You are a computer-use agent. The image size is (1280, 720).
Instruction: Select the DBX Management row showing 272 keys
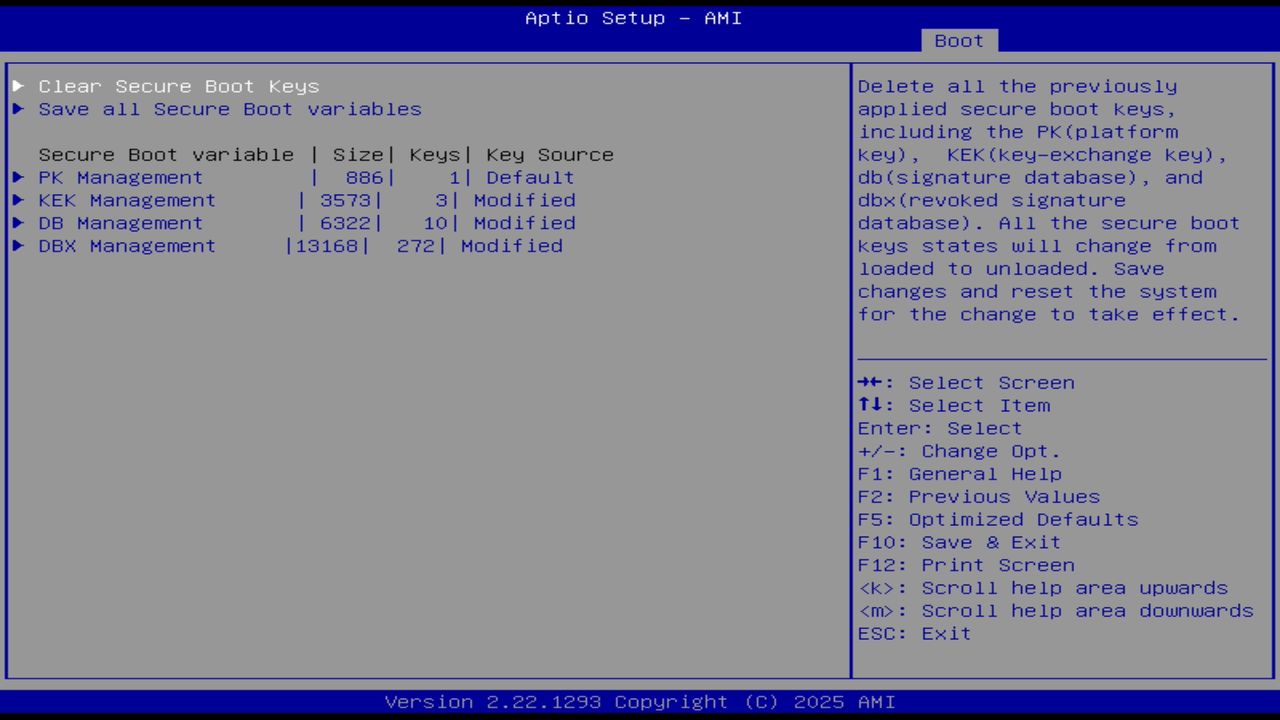pyautogui.click(x=300, y=246)
